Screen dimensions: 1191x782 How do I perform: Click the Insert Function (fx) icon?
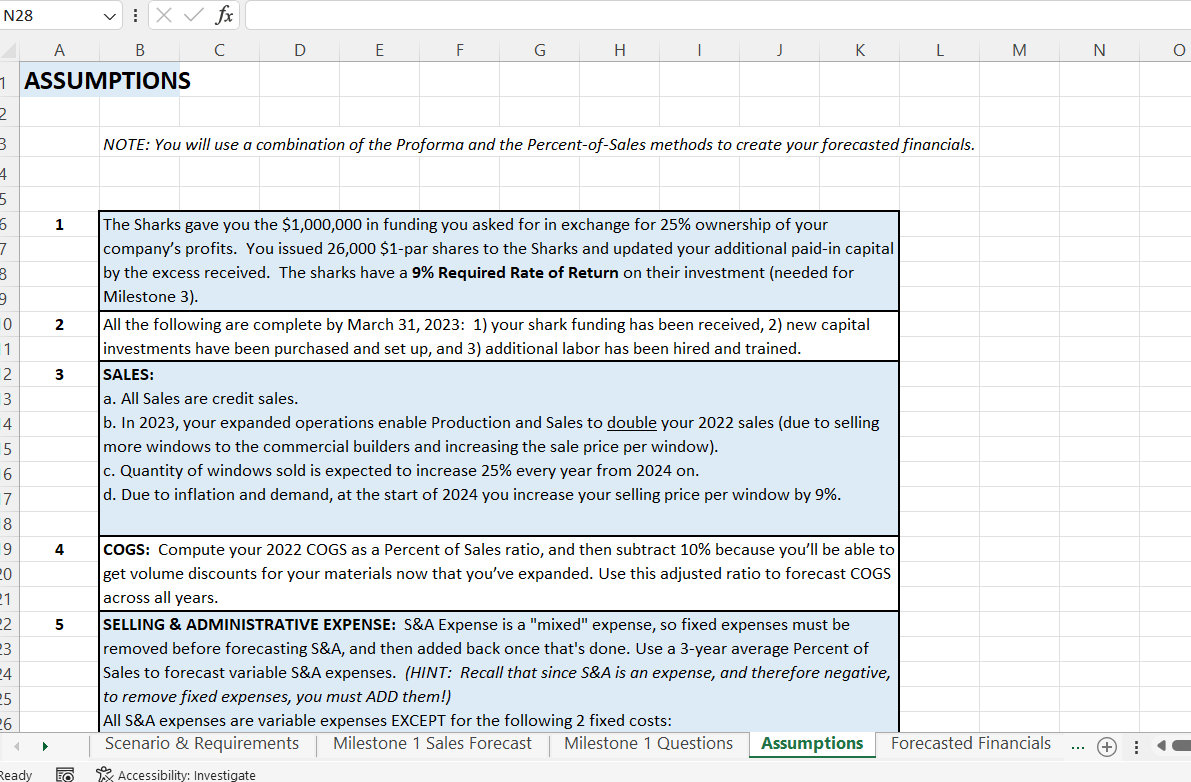tap(222, 15)
